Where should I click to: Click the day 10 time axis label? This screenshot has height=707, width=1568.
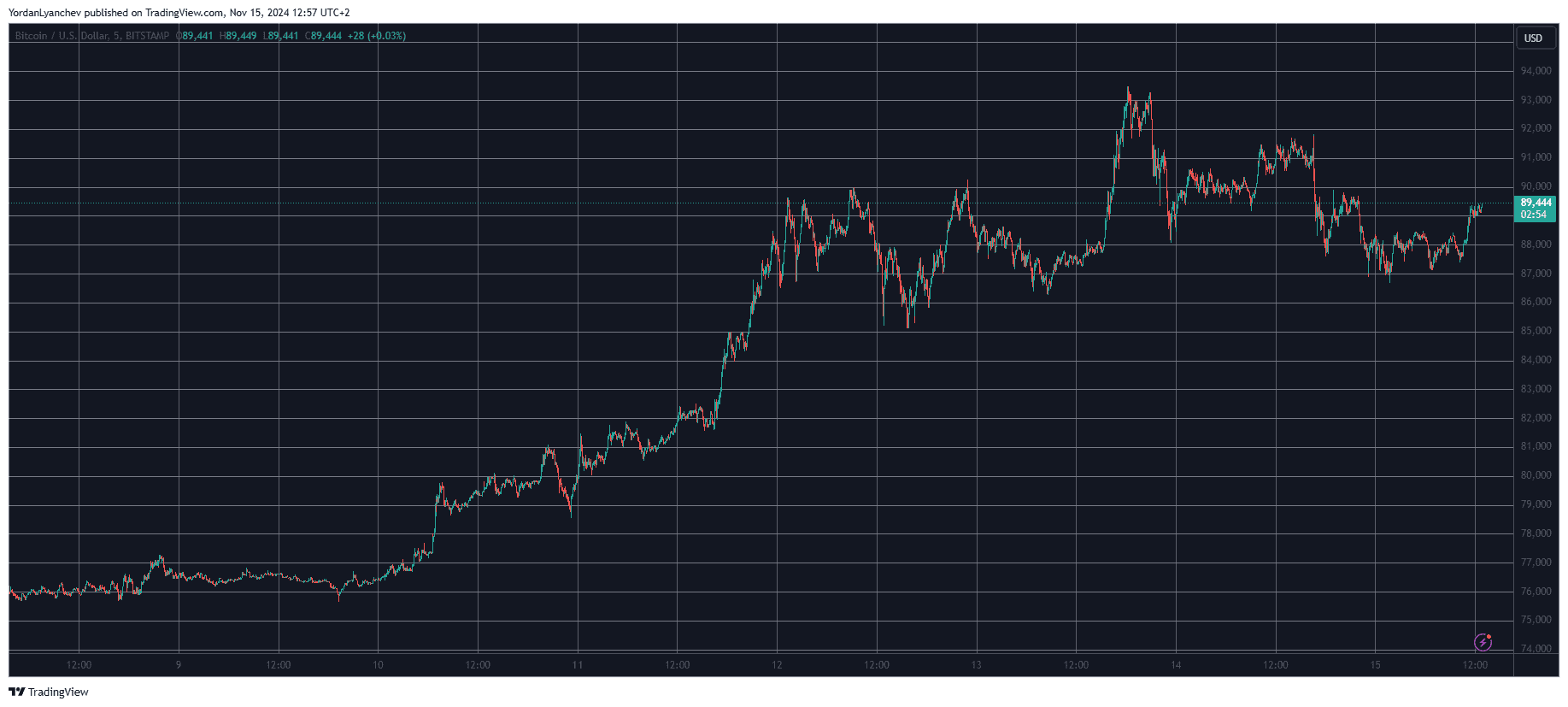(x=378, y=665)
